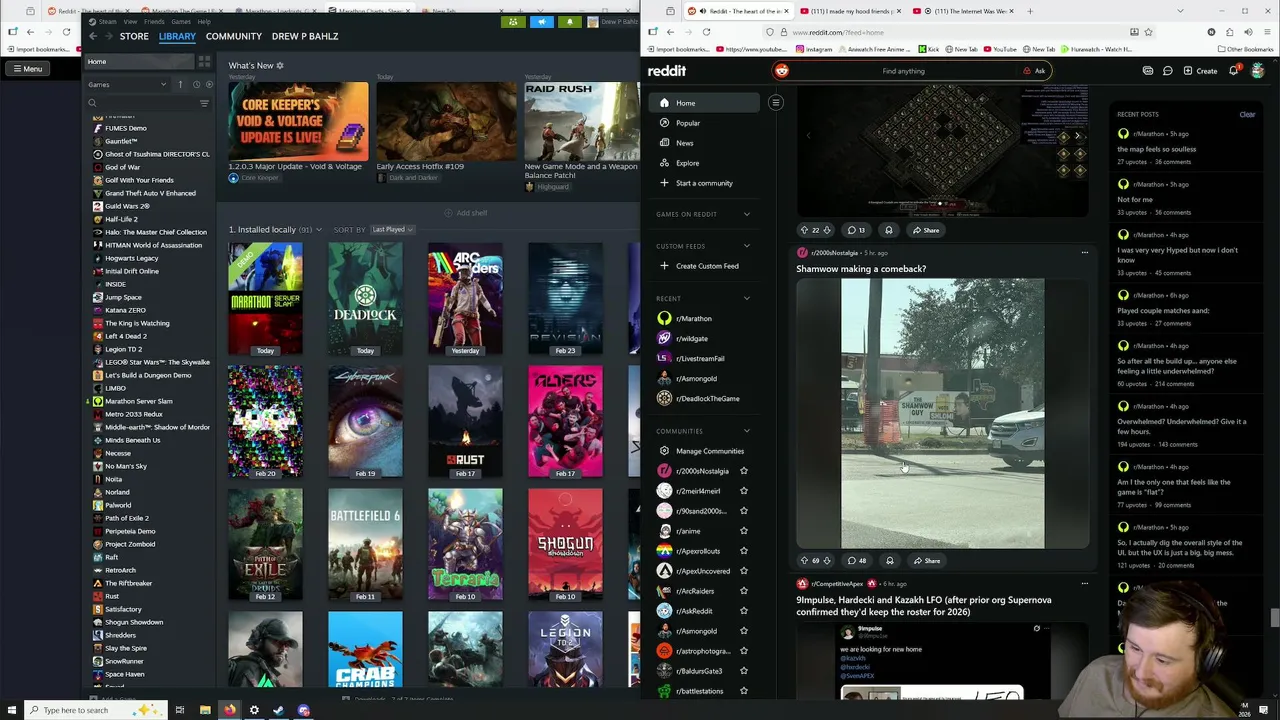The width and height of the screenshot is (1280, 720).
Task: Go back with Steam back arrow
Action: [93, 36]
